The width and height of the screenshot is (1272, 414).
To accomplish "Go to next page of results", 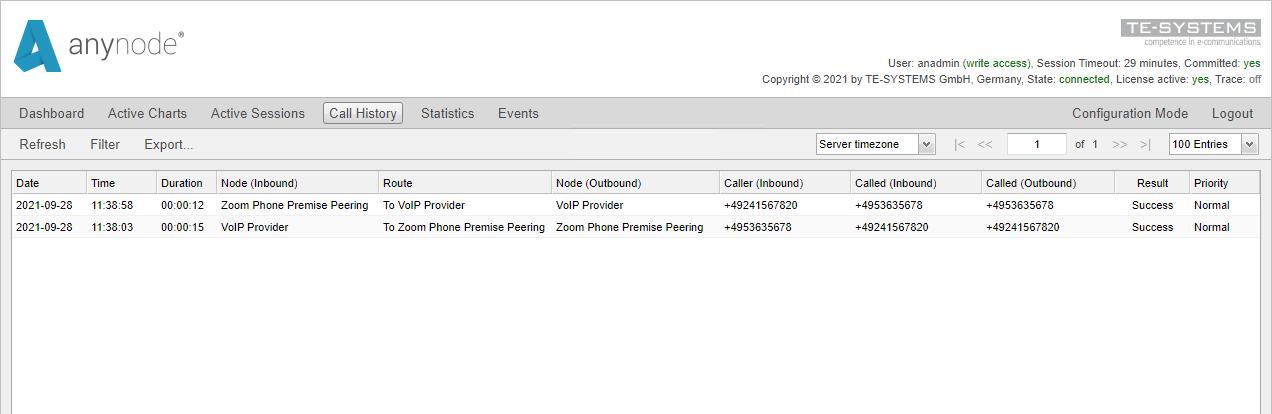I will pyautogui.click(x=1119, y=145).
